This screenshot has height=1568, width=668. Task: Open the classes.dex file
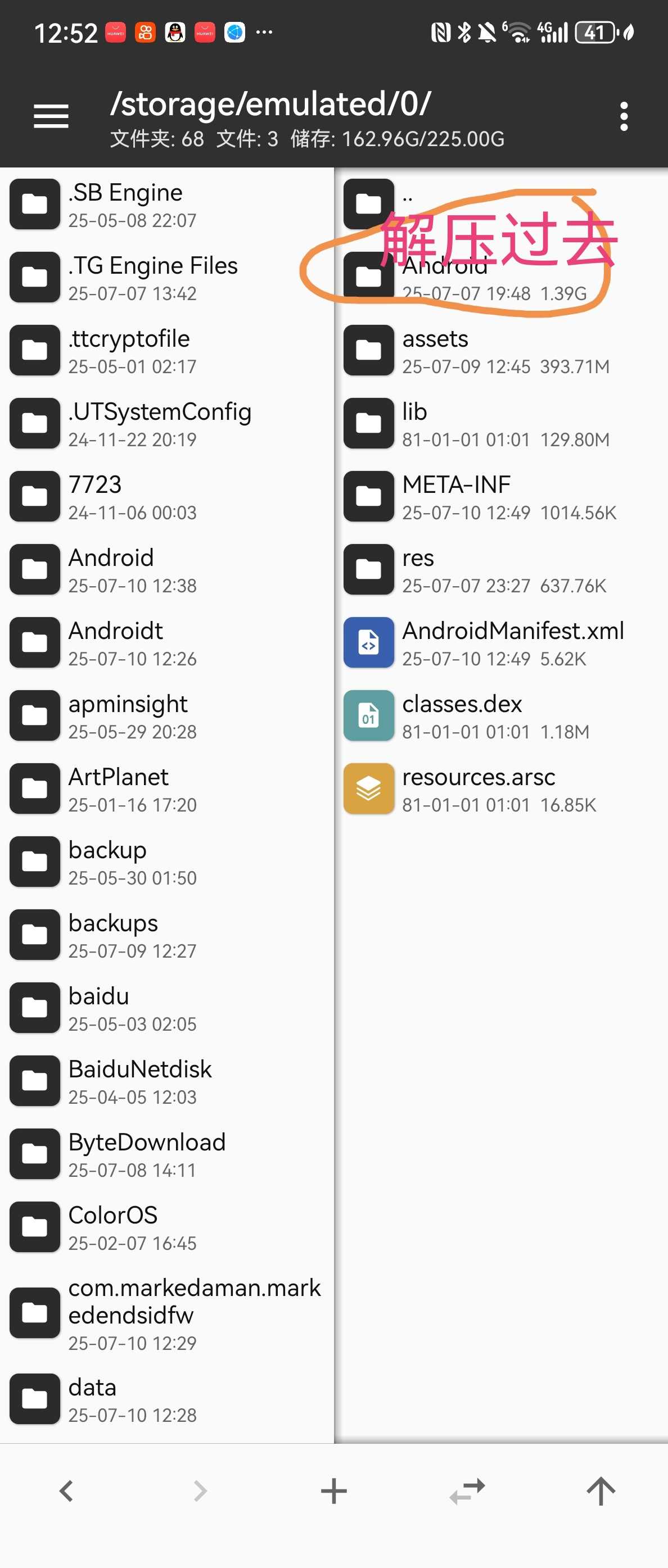click(500, 715)
